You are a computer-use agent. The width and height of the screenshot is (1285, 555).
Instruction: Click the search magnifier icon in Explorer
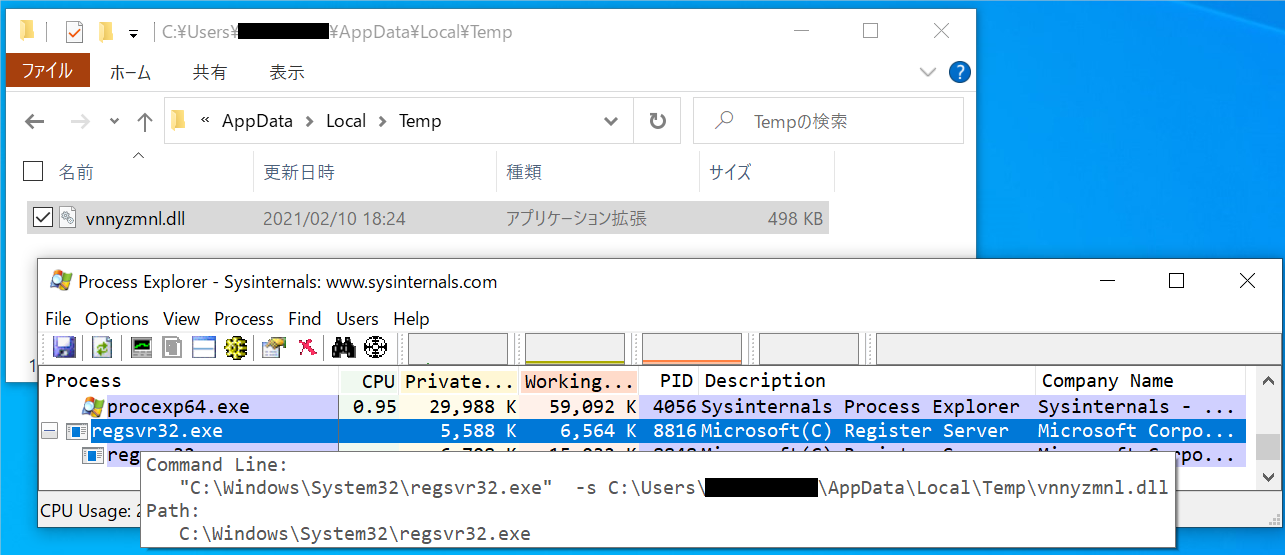coord(726,121)
